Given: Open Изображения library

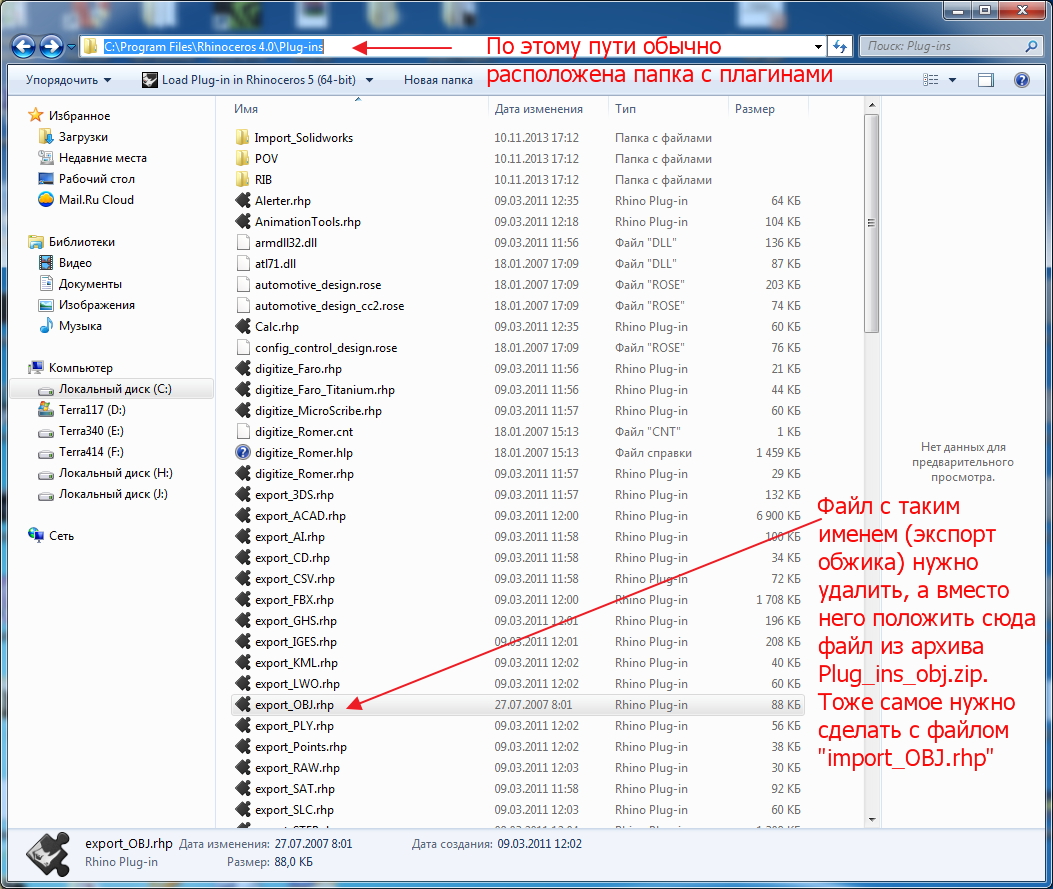Looking at the screenshot, I should [x=96, y=305].
